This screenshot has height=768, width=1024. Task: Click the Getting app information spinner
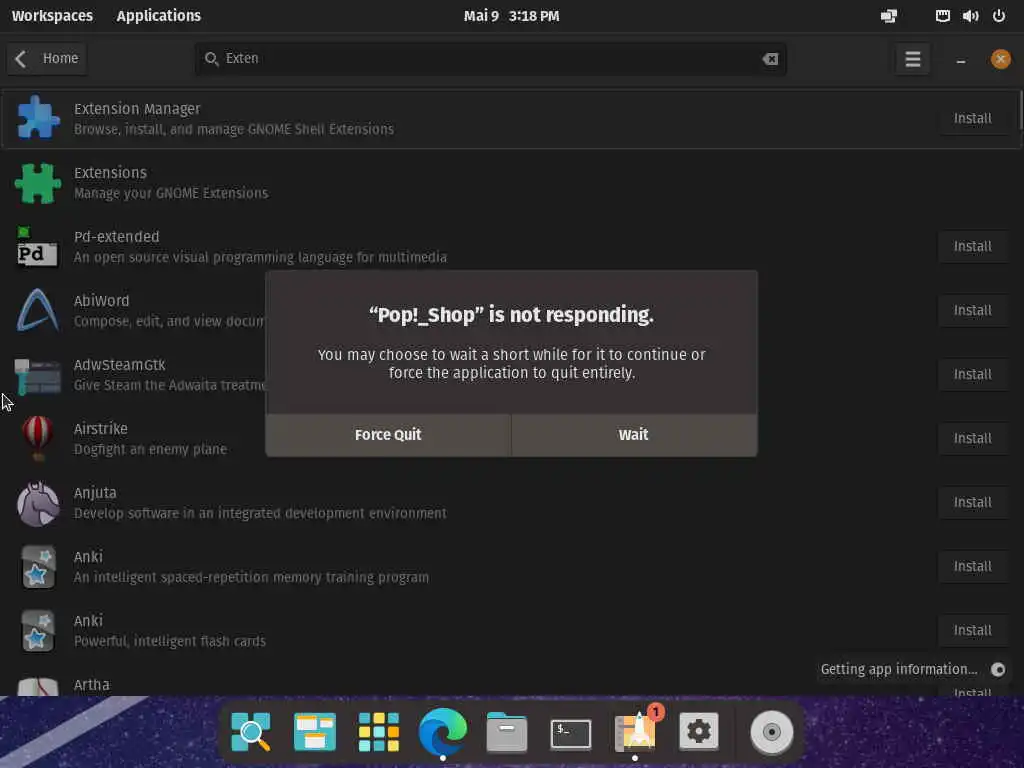point(998,669)
